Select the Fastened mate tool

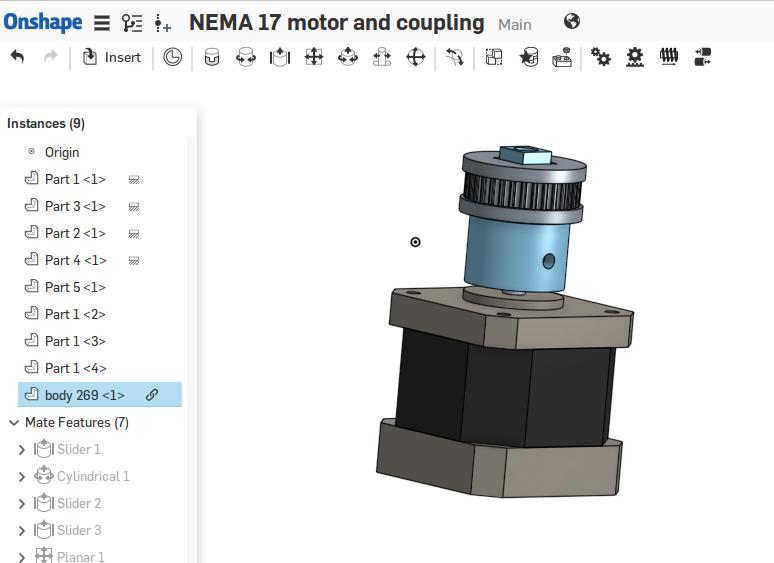click(x=212, y=57)
